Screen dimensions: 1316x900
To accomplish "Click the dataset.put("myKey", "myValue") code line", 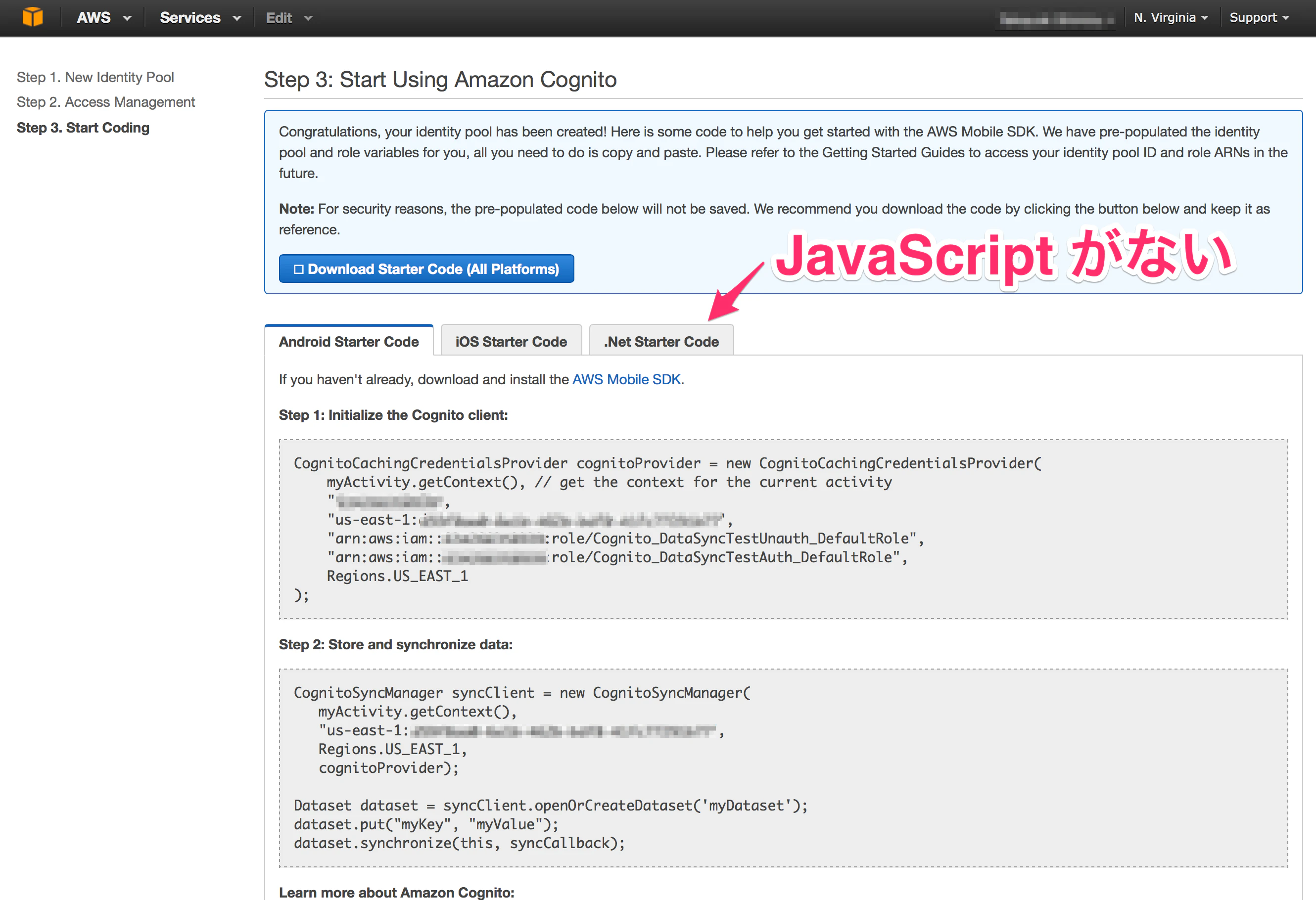I will coord(426,824).
